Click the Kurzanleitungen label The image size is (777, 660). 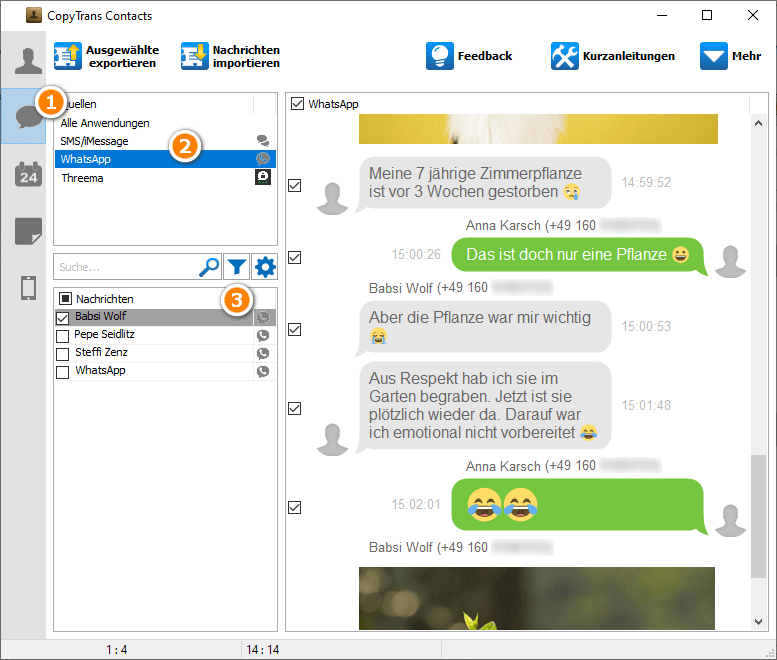click(x=628, y=56)
